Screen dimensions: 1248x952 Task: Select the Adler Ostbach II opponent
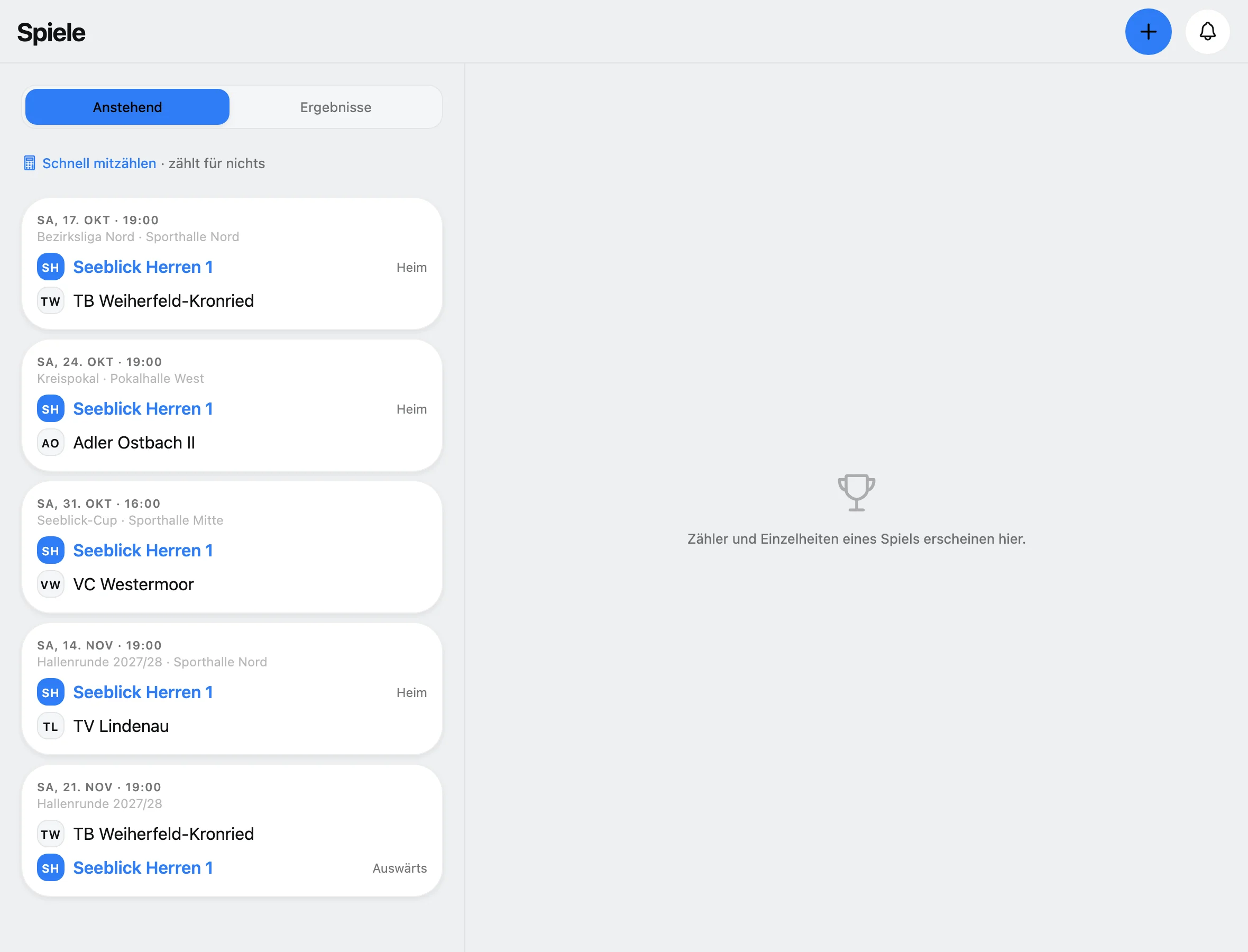tap(134, 443)
